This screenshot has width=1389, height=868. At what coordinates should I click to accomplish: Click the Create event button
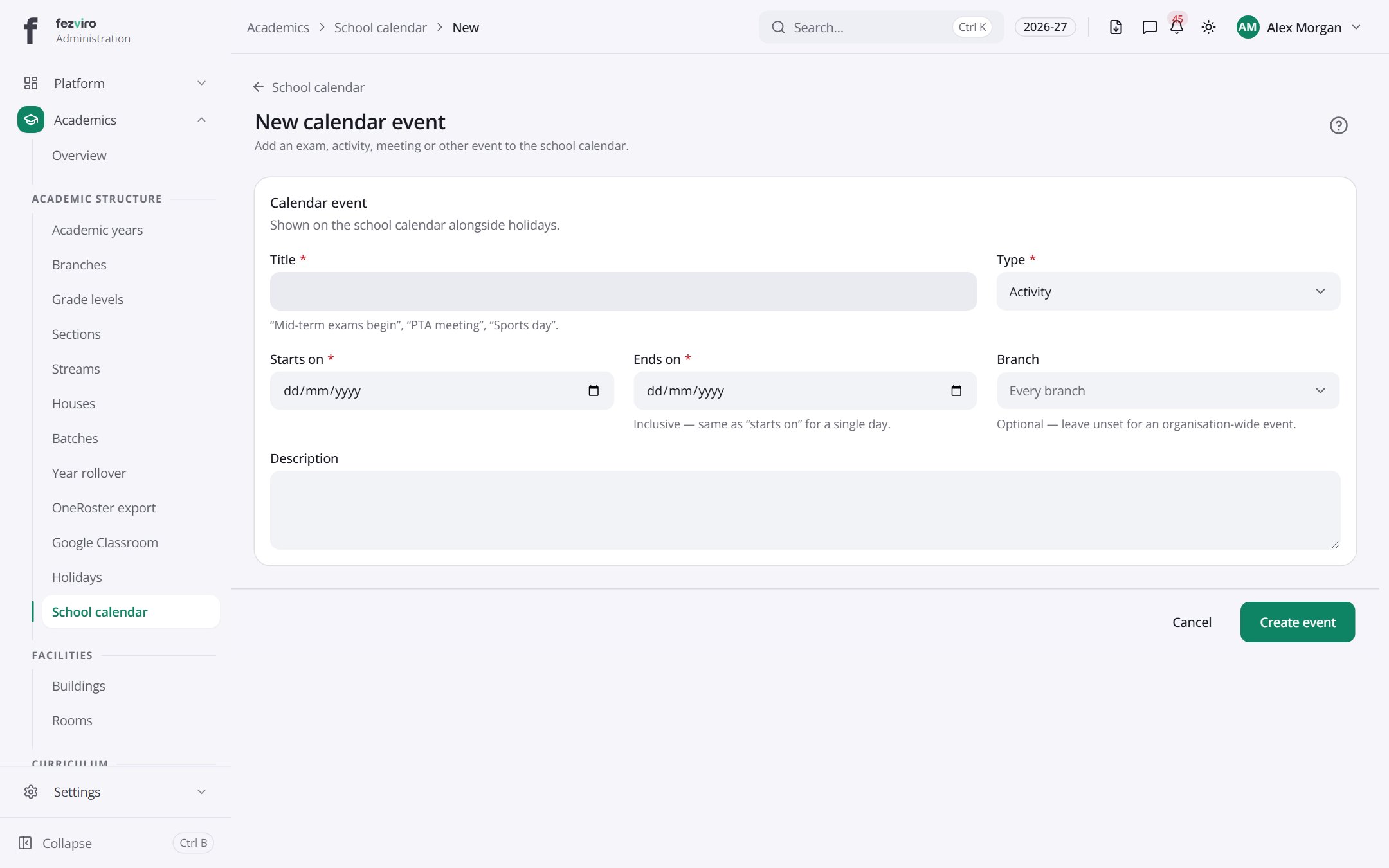1297,622
